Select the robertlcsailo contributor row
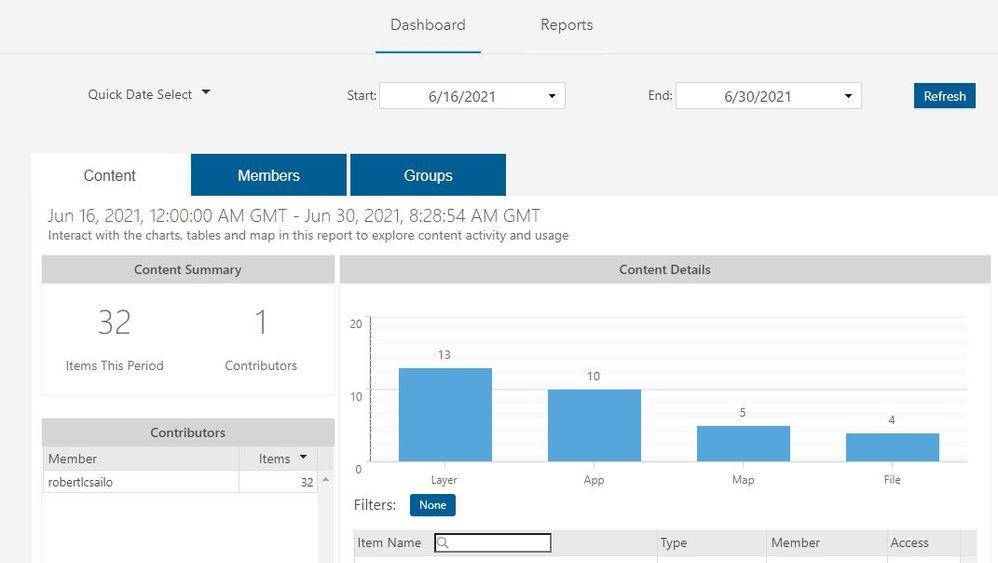 click(140, 482)
